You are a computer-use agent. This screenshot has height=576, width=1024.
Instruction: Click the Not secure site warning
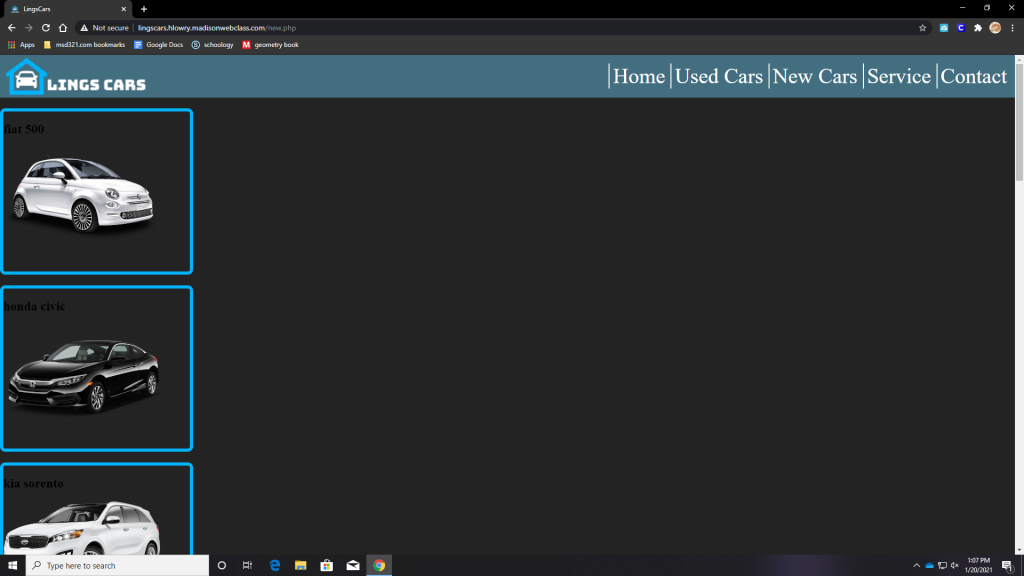(x=104, y=28)
